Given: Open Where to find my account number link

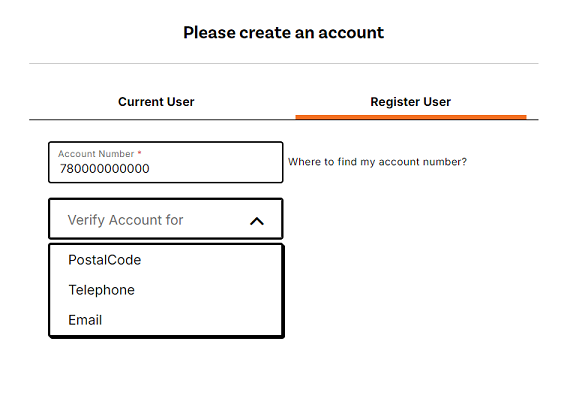Looking at the screenshot, I should 377,162.
